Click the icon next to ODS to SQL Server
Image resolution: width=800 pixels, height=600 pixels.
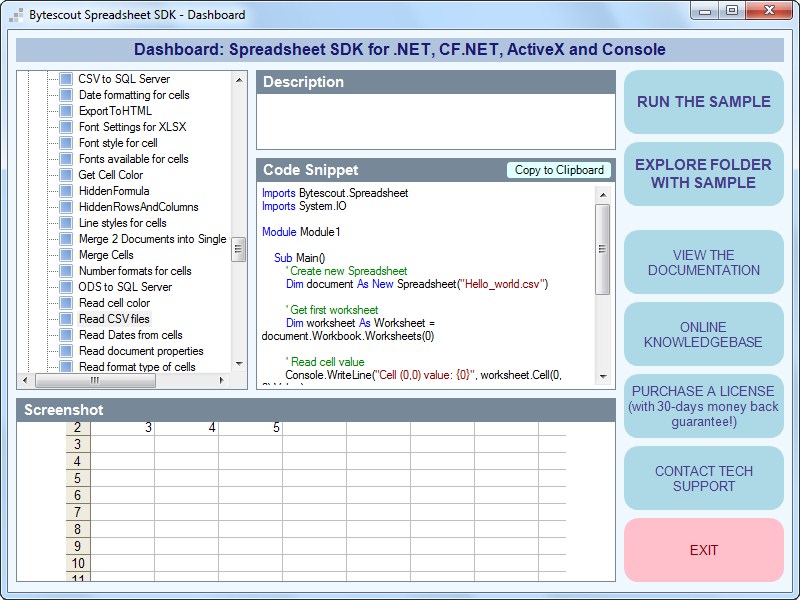pyautogui.click(x=66, y=287)
